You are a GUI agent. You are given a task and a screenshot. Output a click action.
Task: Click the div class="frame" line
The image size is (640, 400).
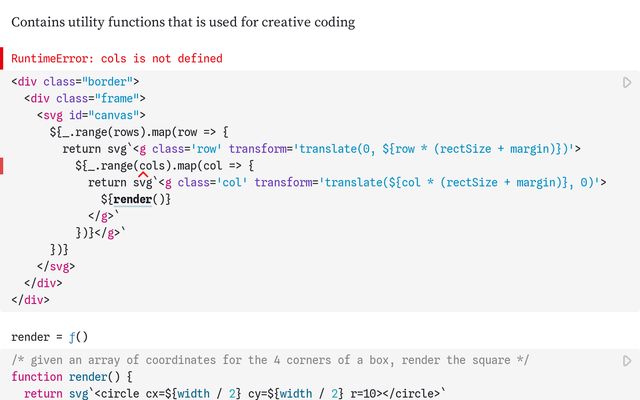pos(86,98)
